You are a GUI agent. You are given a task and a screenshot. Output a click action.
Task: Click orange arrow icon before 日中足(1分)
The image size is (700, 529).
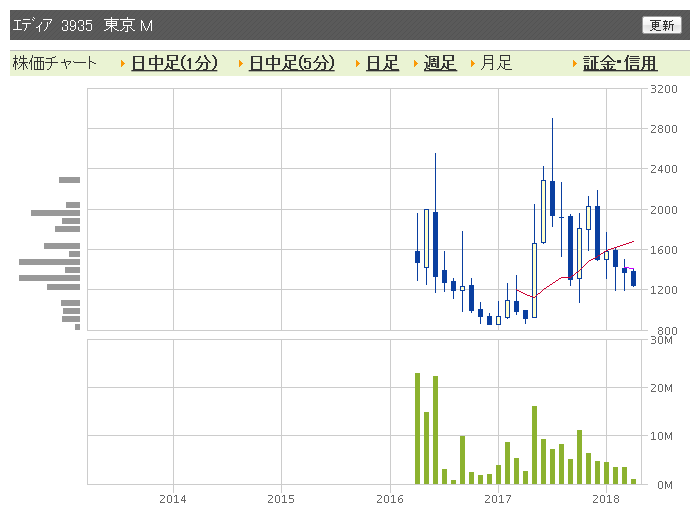123,64
